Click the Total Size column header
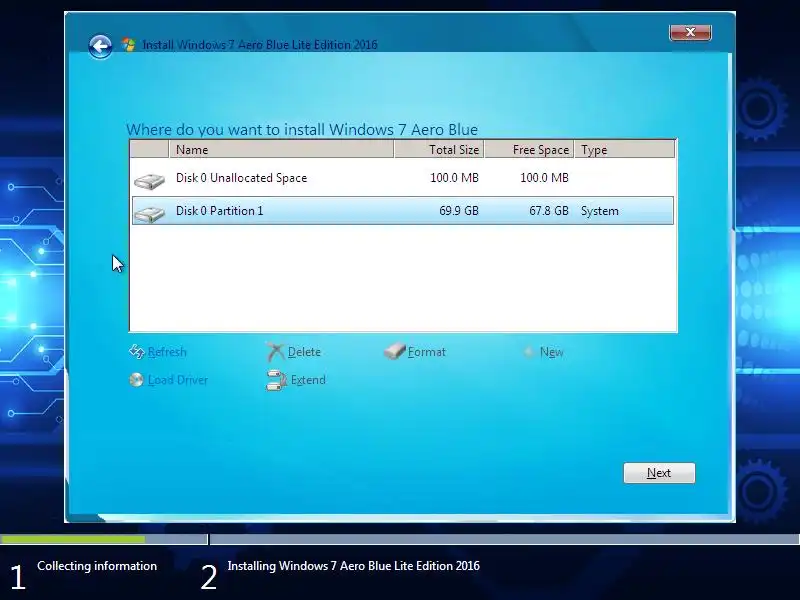Viewport: 800px width, 600px height. click(439, 149)
